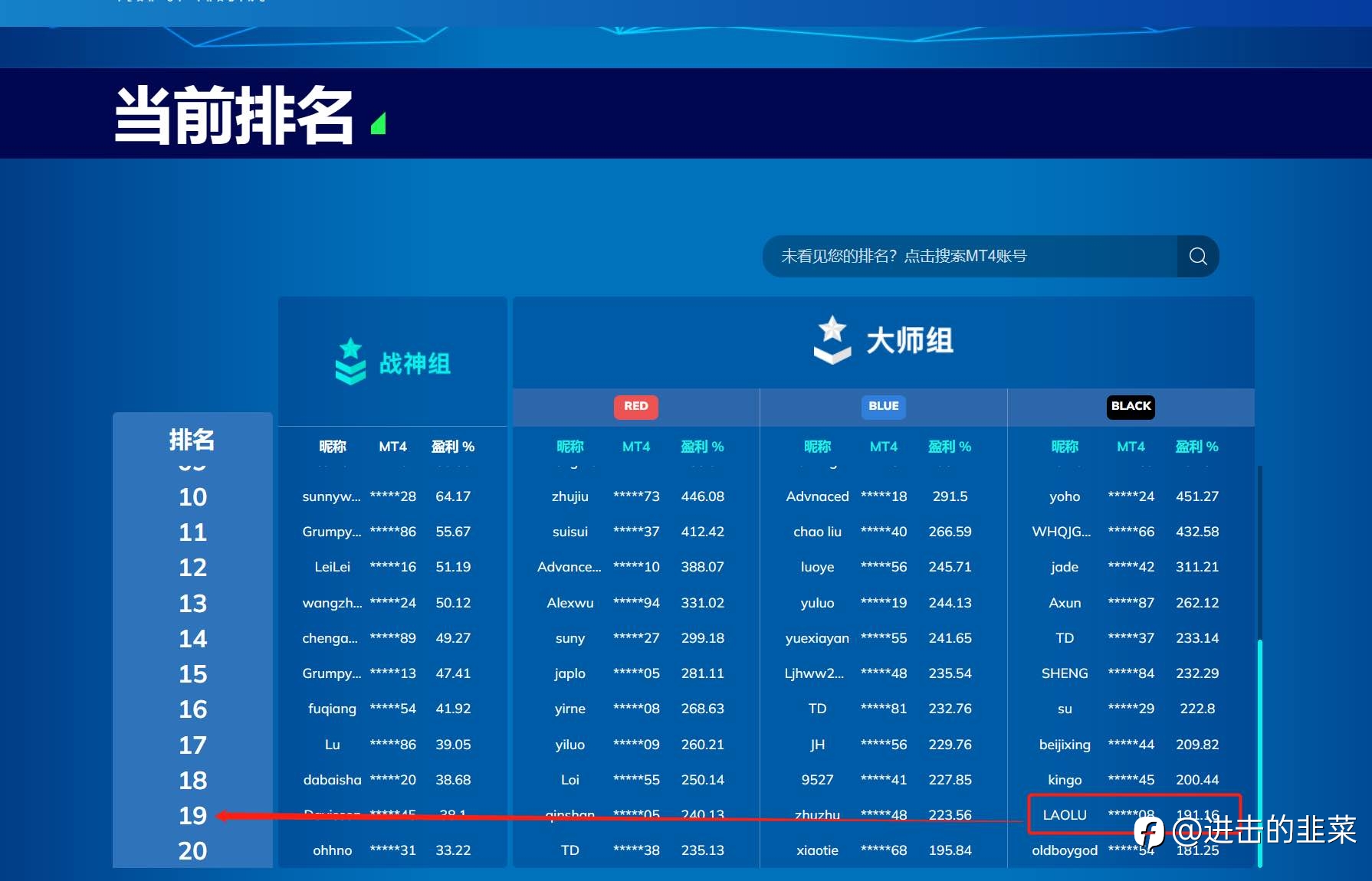Click yoho in the BLACK column

[x=1065, y=496]
